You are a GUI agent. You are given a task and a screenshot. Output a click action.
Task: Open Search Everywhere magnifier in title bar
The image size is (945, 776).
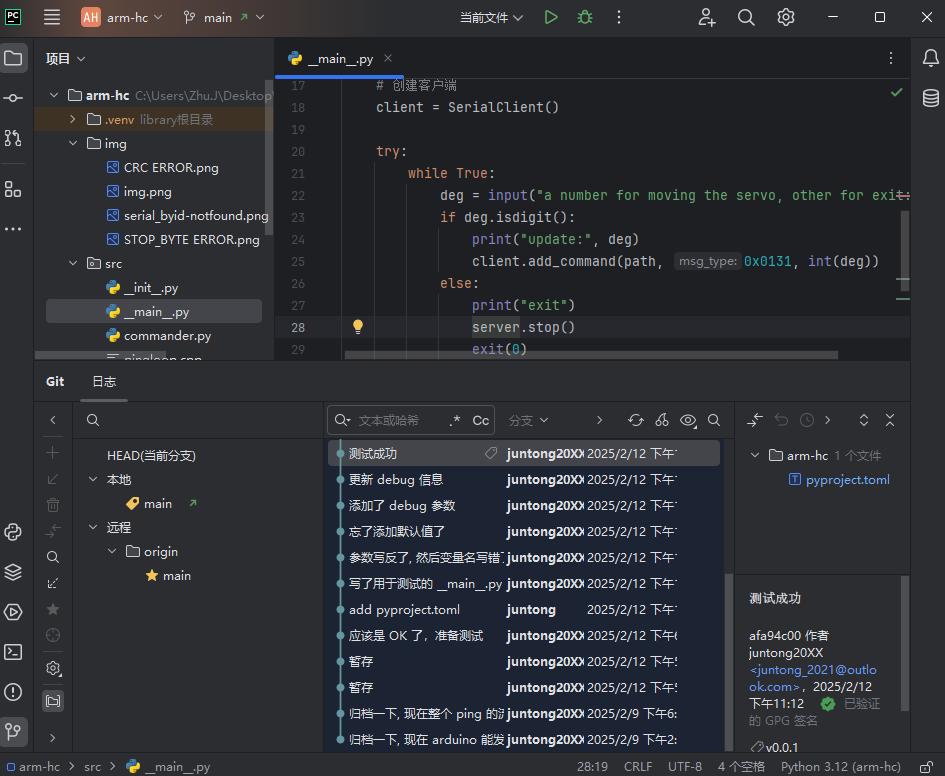click(746, 17)
